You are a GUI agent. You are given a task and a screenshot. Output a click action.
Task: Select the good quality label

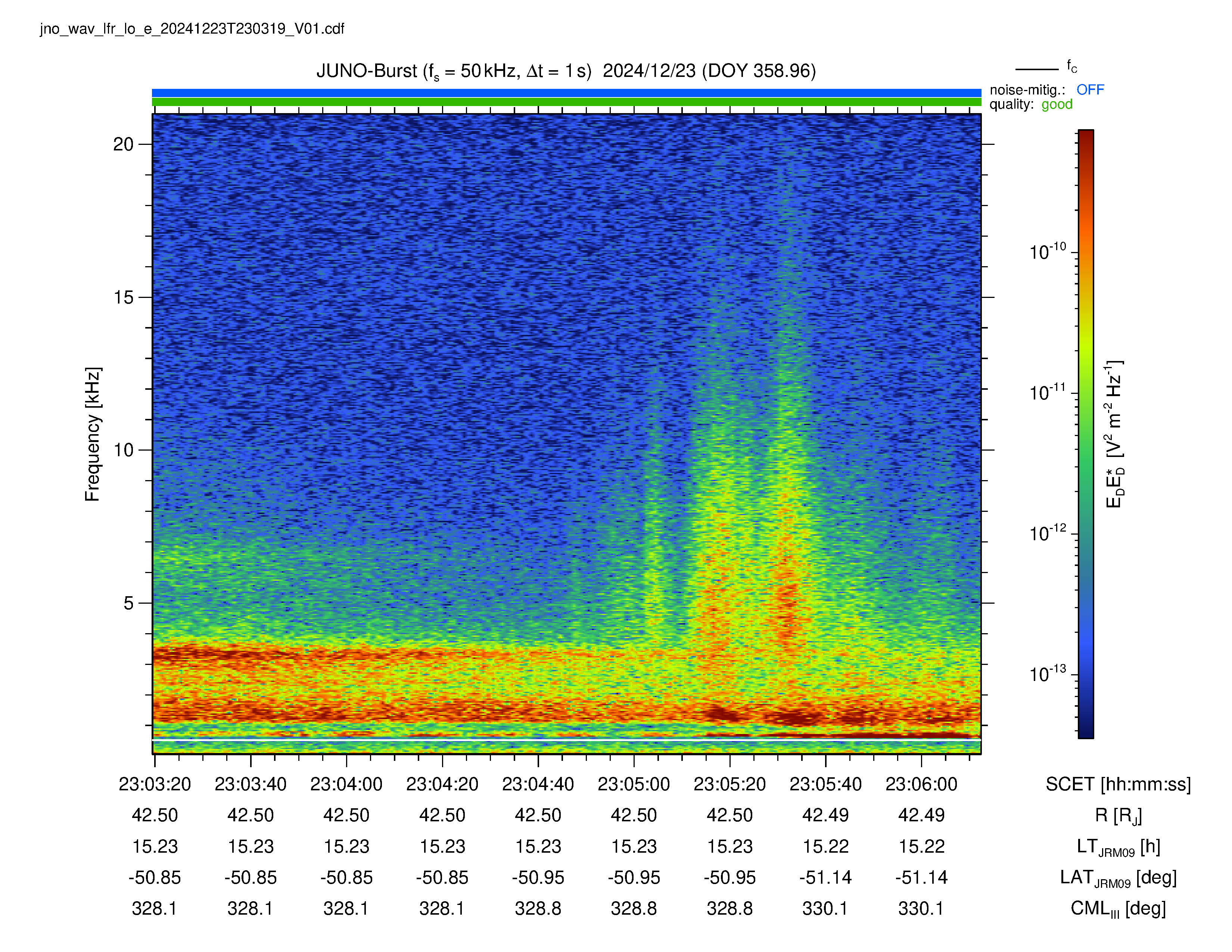tap(1057, 104)
